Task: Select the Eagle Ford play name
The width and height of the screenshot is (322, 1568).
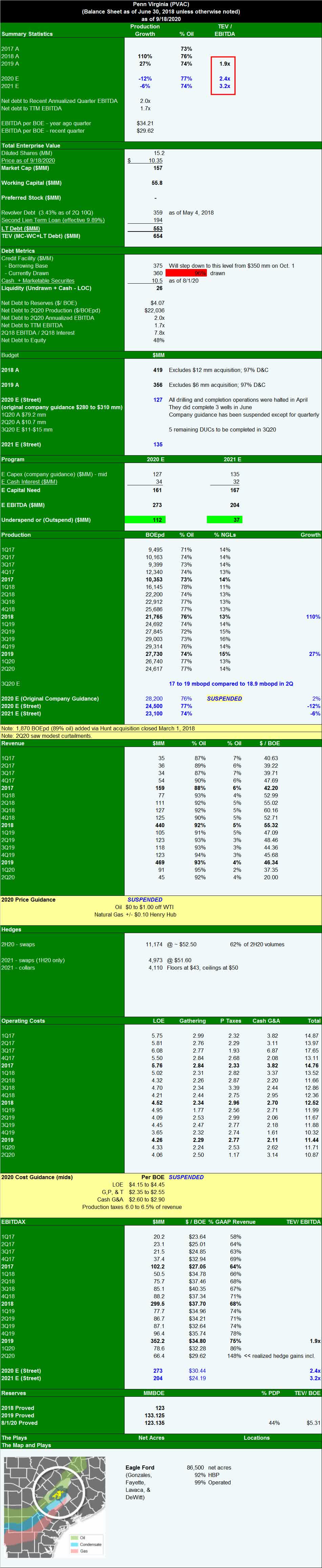Action: tap(140, 1467)
